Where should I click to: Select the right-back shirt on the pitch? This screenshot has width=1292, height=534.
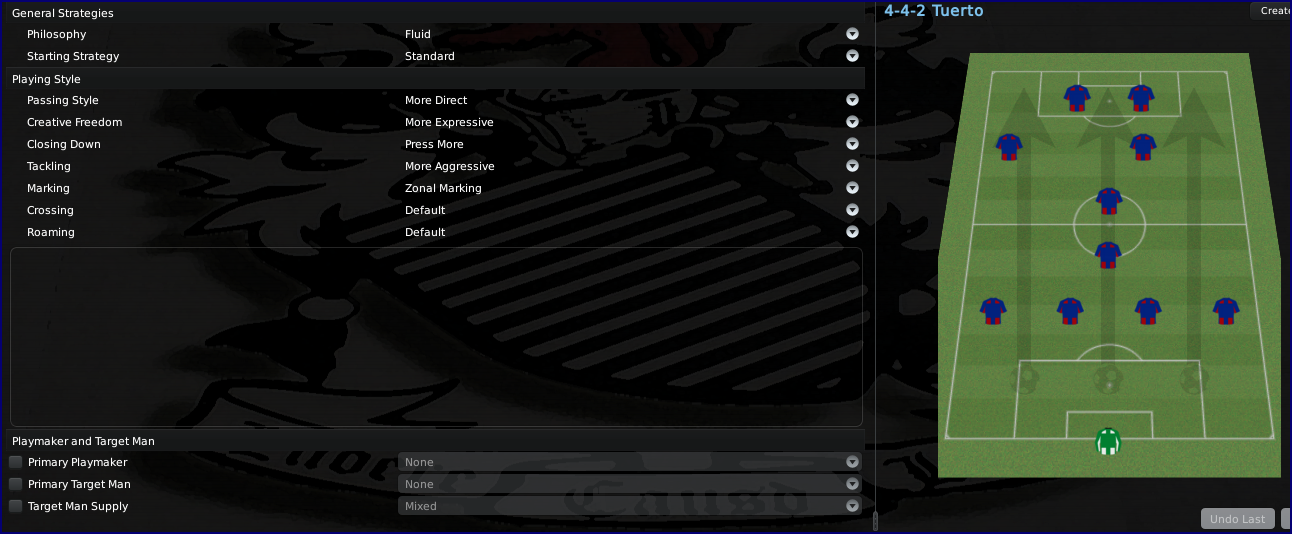(1226, 311)
